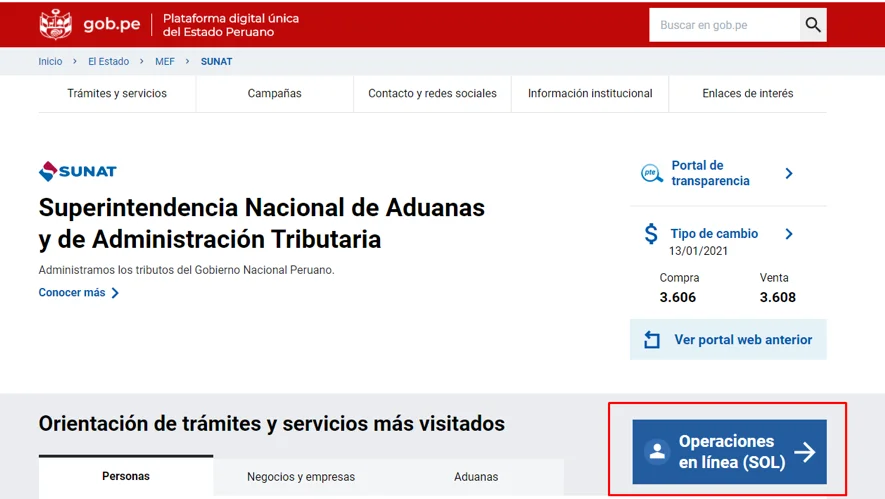Go to Inicio in breadcrumb
The image size is (885, 499).
pyautogui.click(x=50, y=62)
